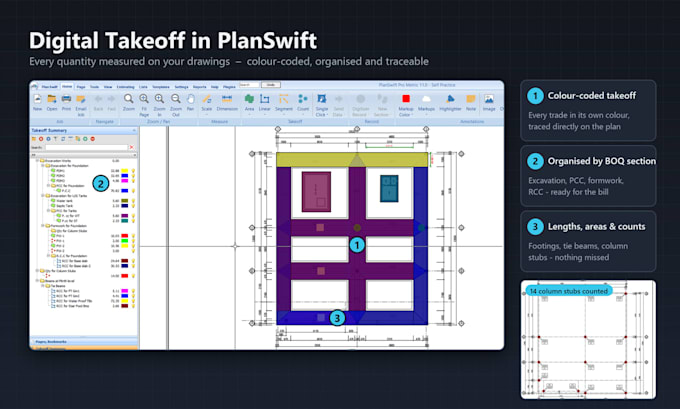Select the Septic Tank item in takeoff tree
680x409 pixels.
[65, 206]
